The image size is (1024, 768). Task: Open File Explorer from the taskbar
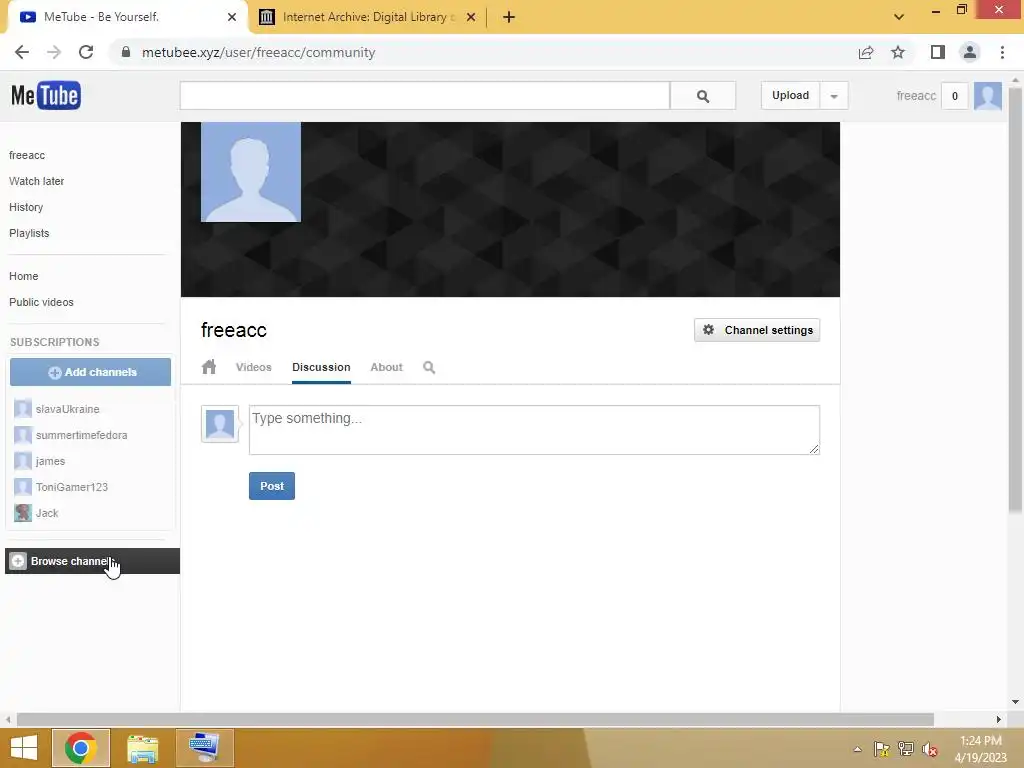click(142, 748)
